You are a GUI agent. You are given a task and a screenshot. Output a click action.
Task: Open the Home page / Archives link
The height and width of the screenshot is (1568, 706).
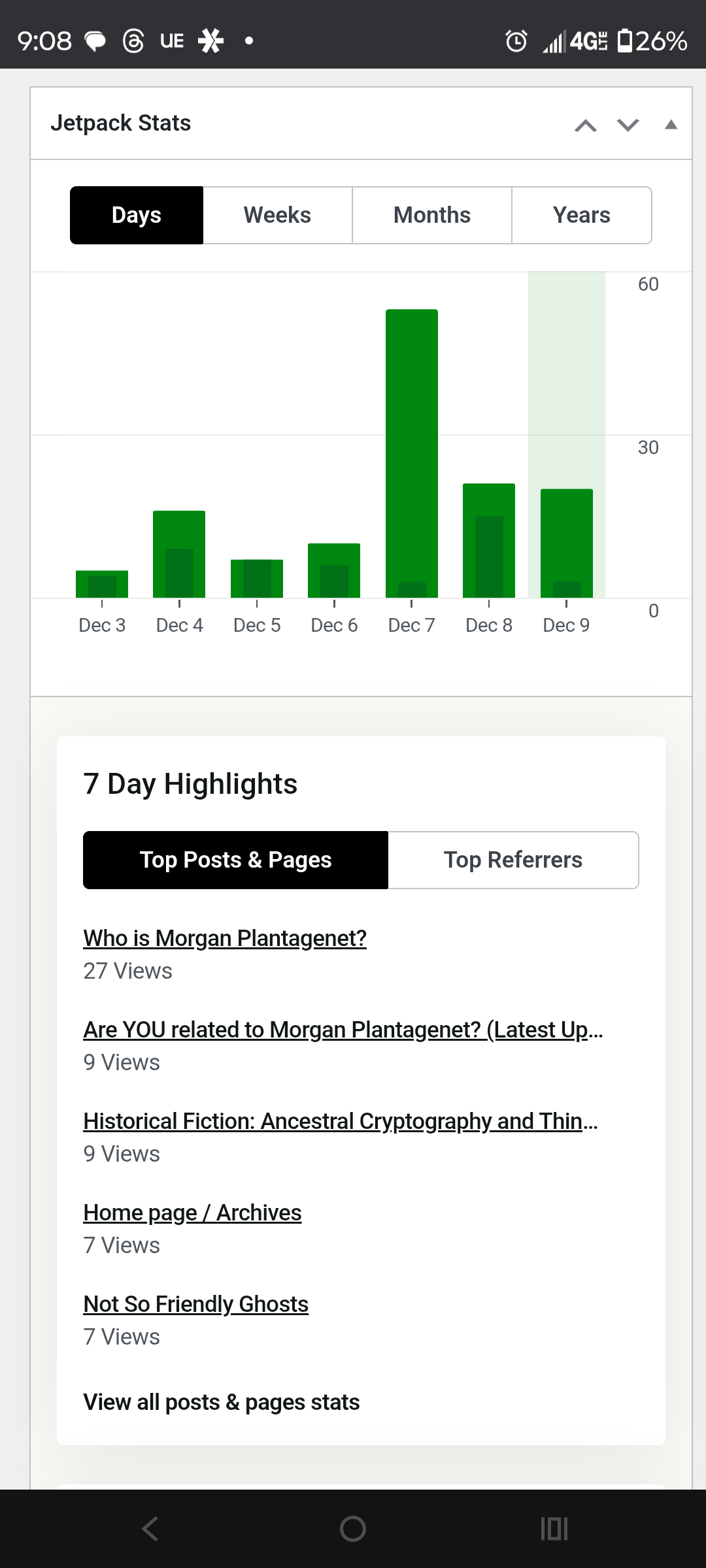(192, 1213)
